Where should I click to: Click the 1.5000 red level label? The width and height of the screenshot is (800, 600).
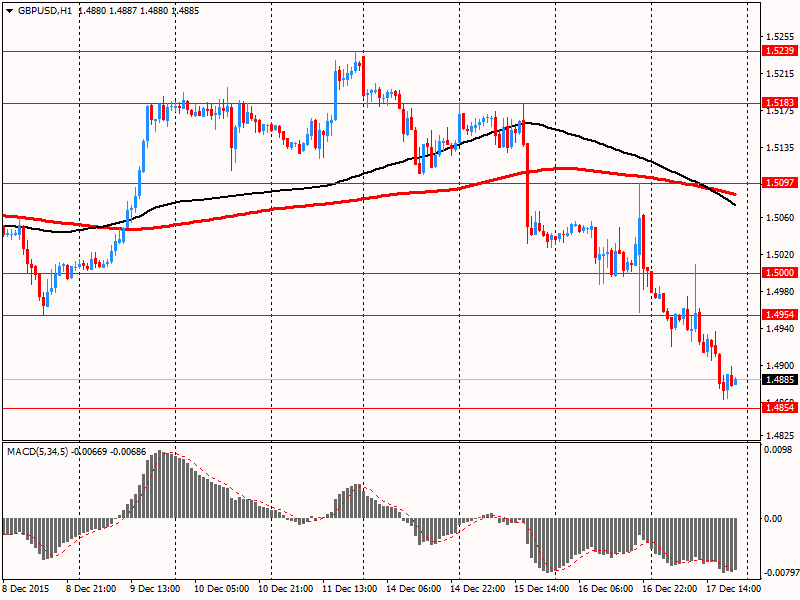[780, 273]
